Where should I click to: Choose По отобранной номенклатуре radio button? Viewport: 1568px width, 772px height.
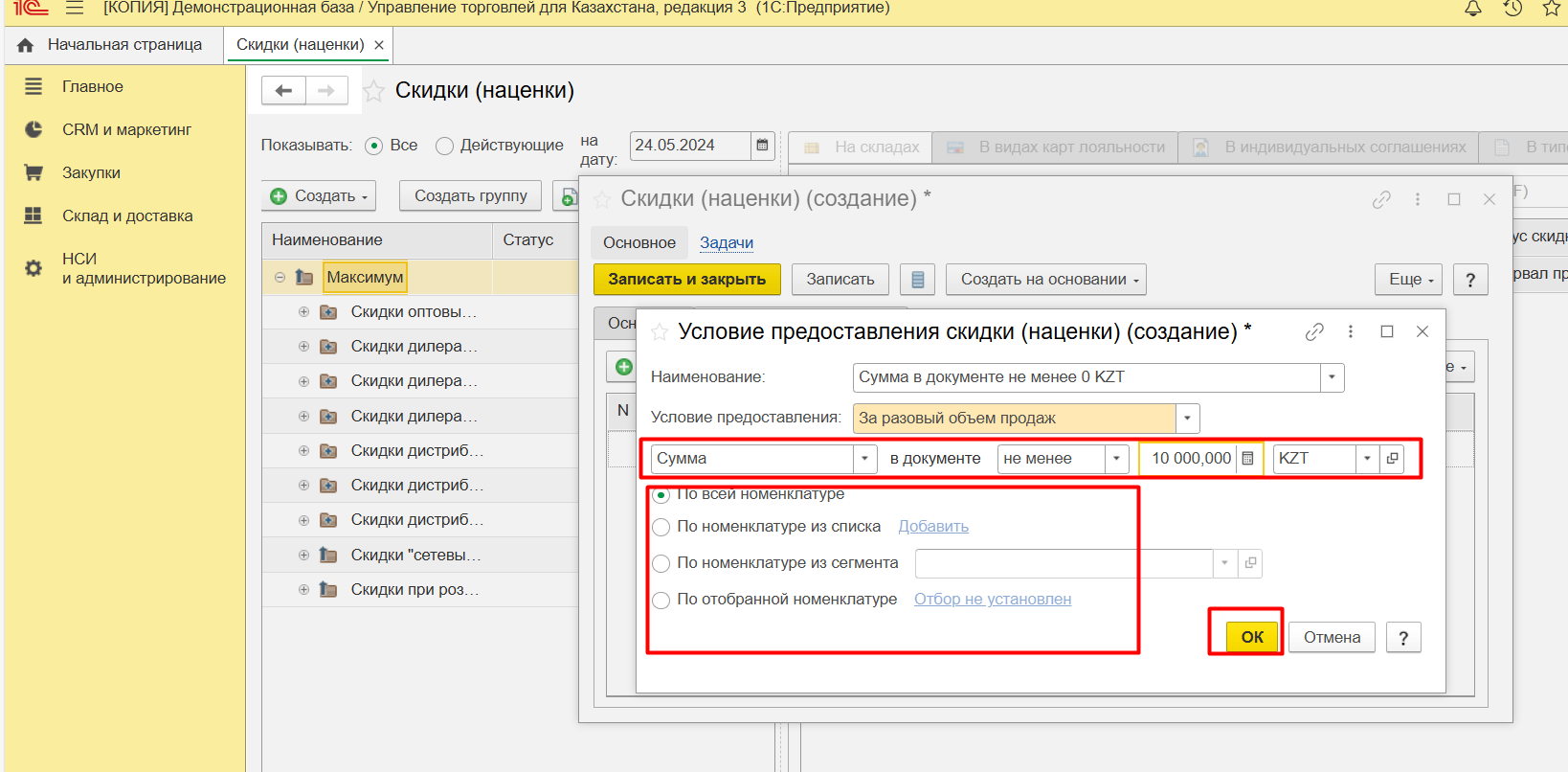661,601
